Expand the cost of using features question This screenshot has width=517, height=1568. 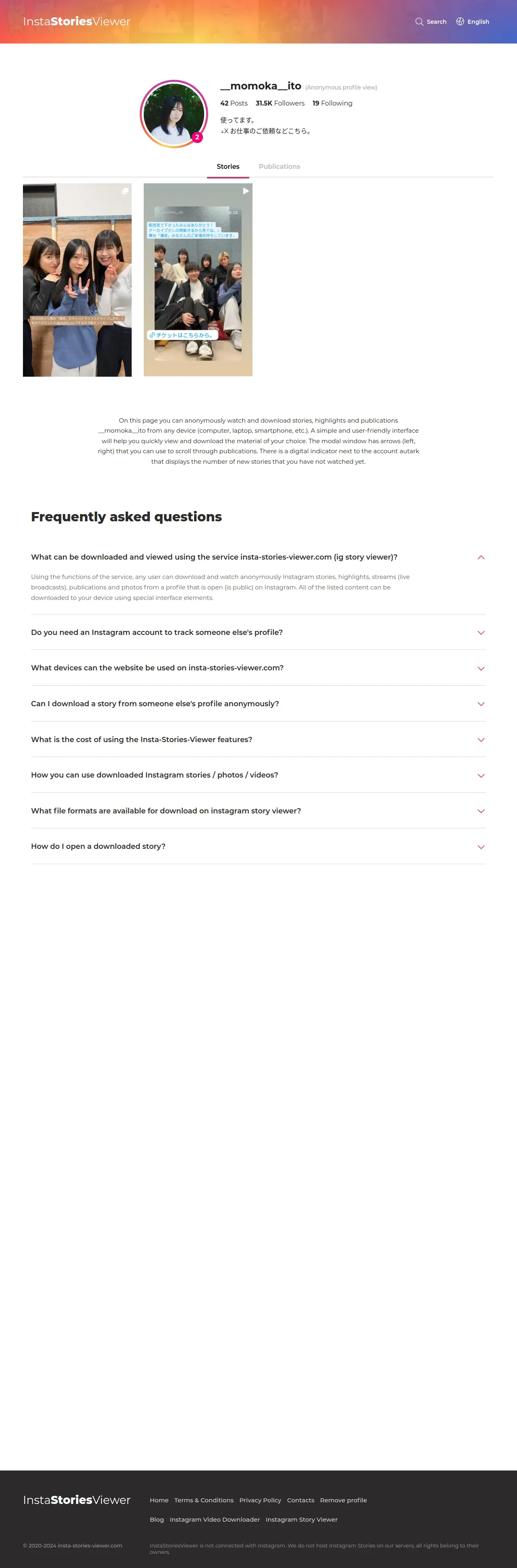point(480,740)
